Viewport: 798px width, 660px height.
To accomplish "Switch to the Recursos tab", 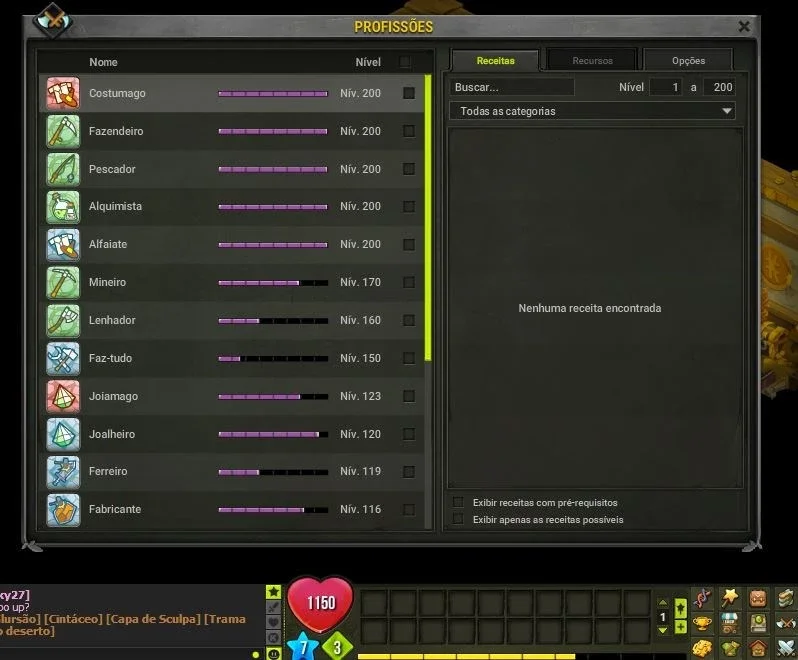I will 592,61.
